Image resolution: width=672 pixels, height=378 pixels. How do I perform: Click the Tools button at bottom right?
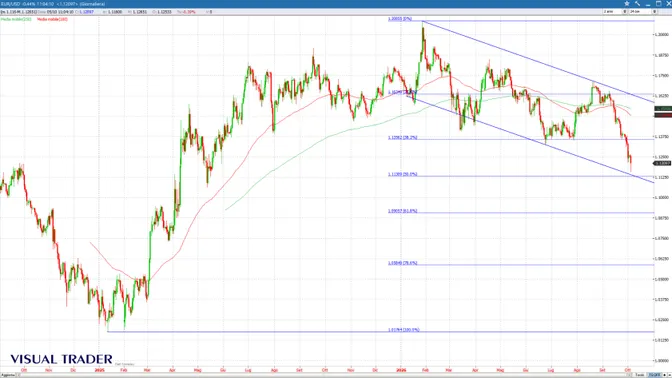tap(639, 375)
